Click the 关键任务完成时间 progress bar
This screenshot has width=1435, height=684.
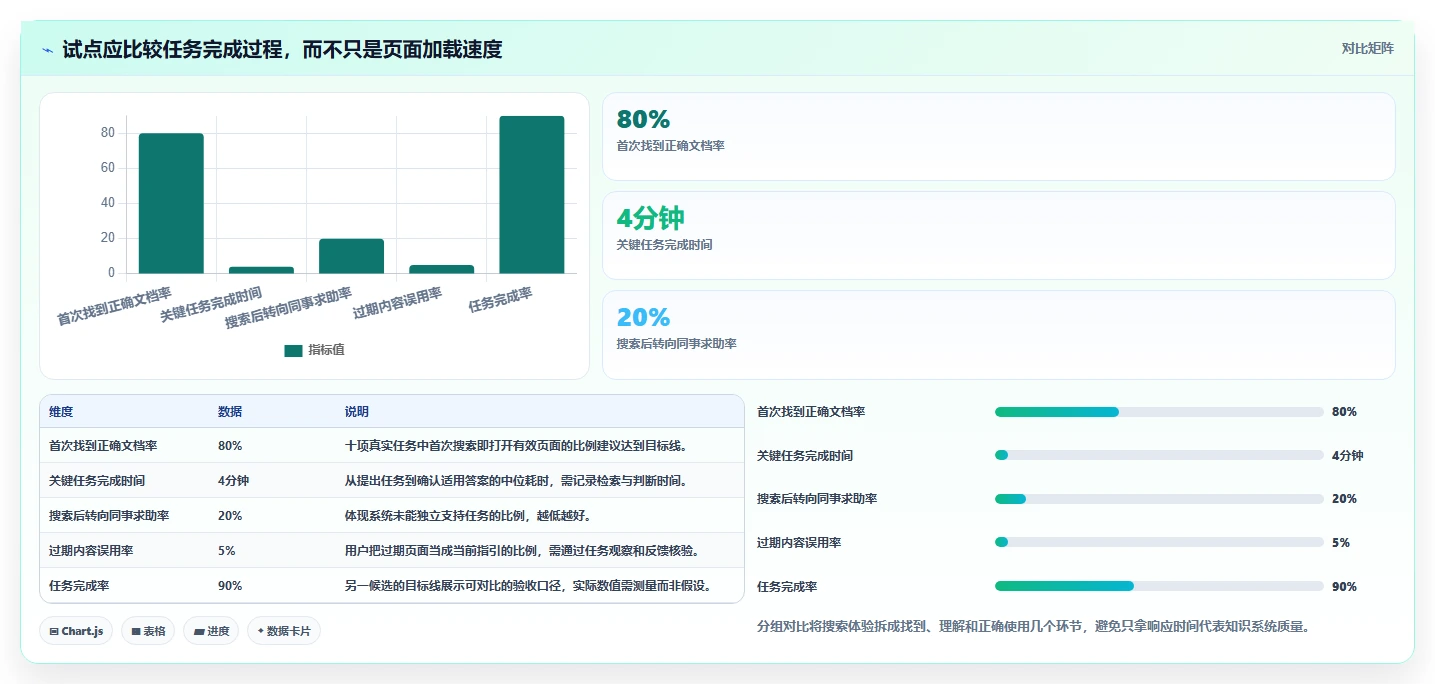[x=1159, y=455]
